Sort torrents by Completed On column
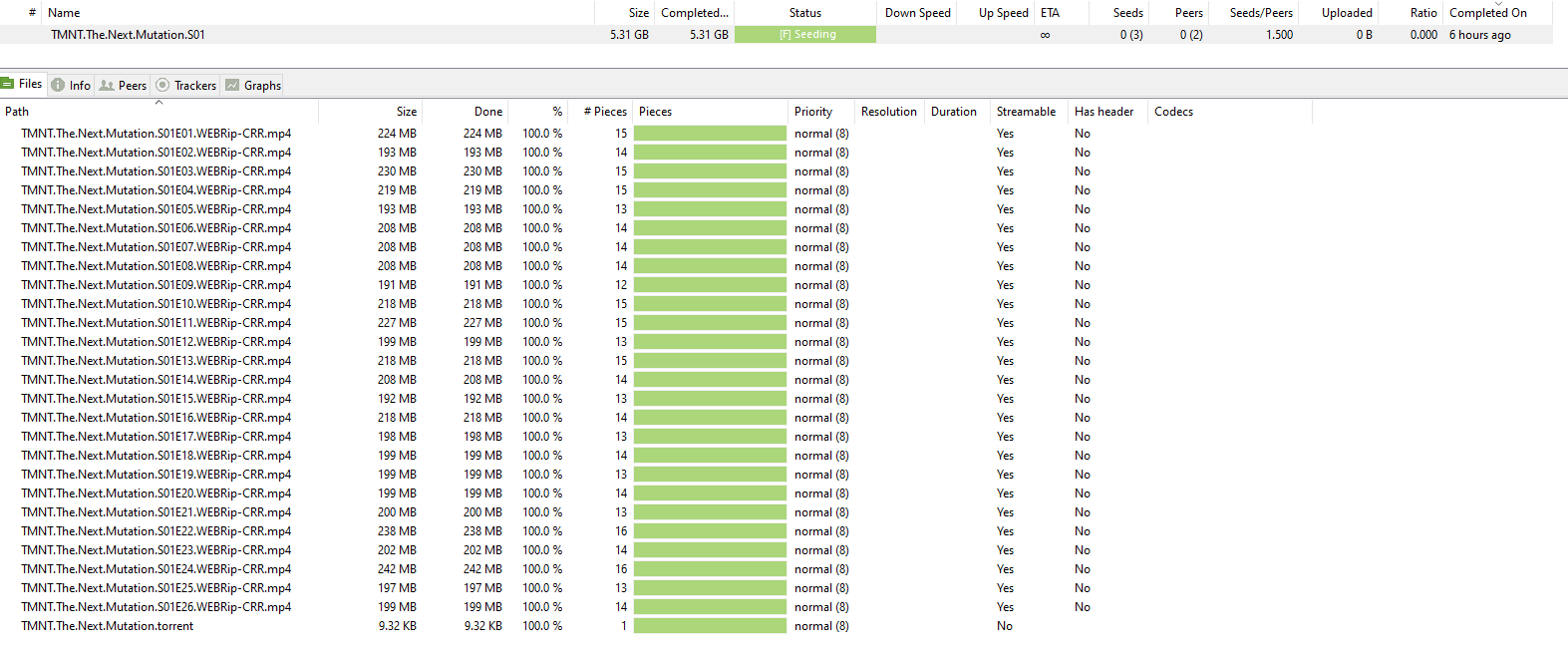Viewport: 1568px width, 658px height. point(1487,13)
